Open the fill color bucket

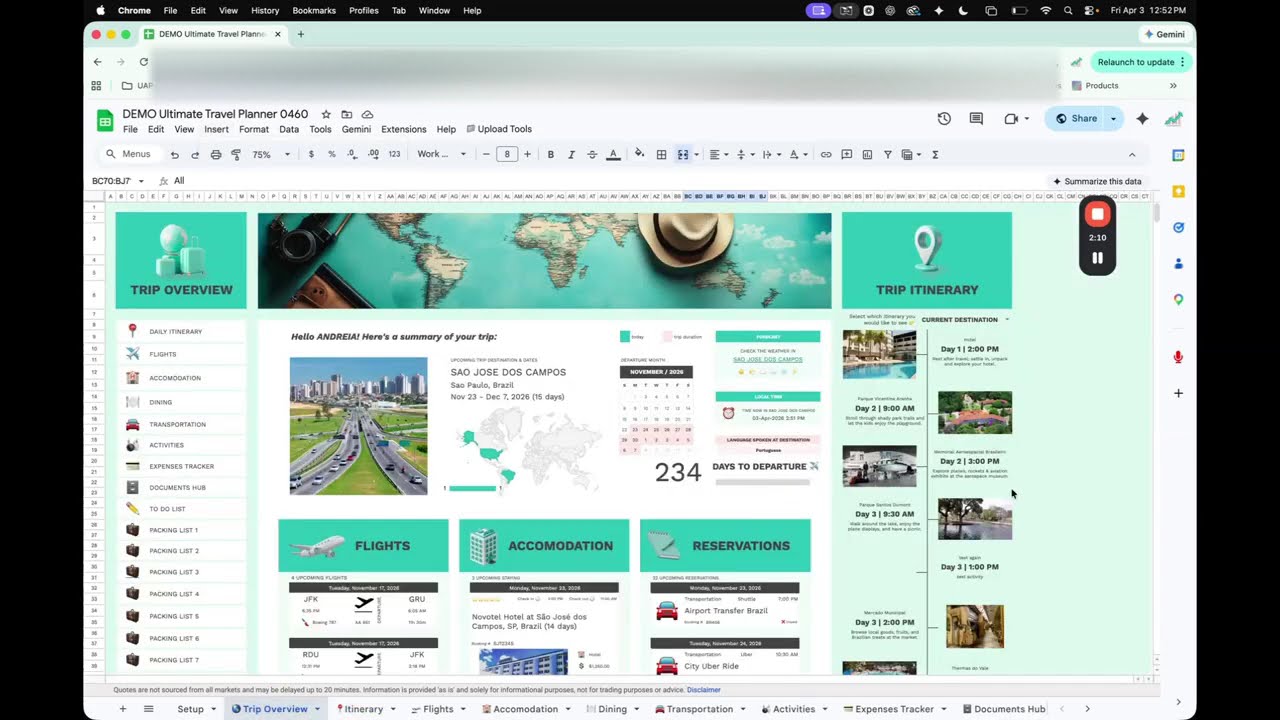pyautogui.click(x=639, y=155)
